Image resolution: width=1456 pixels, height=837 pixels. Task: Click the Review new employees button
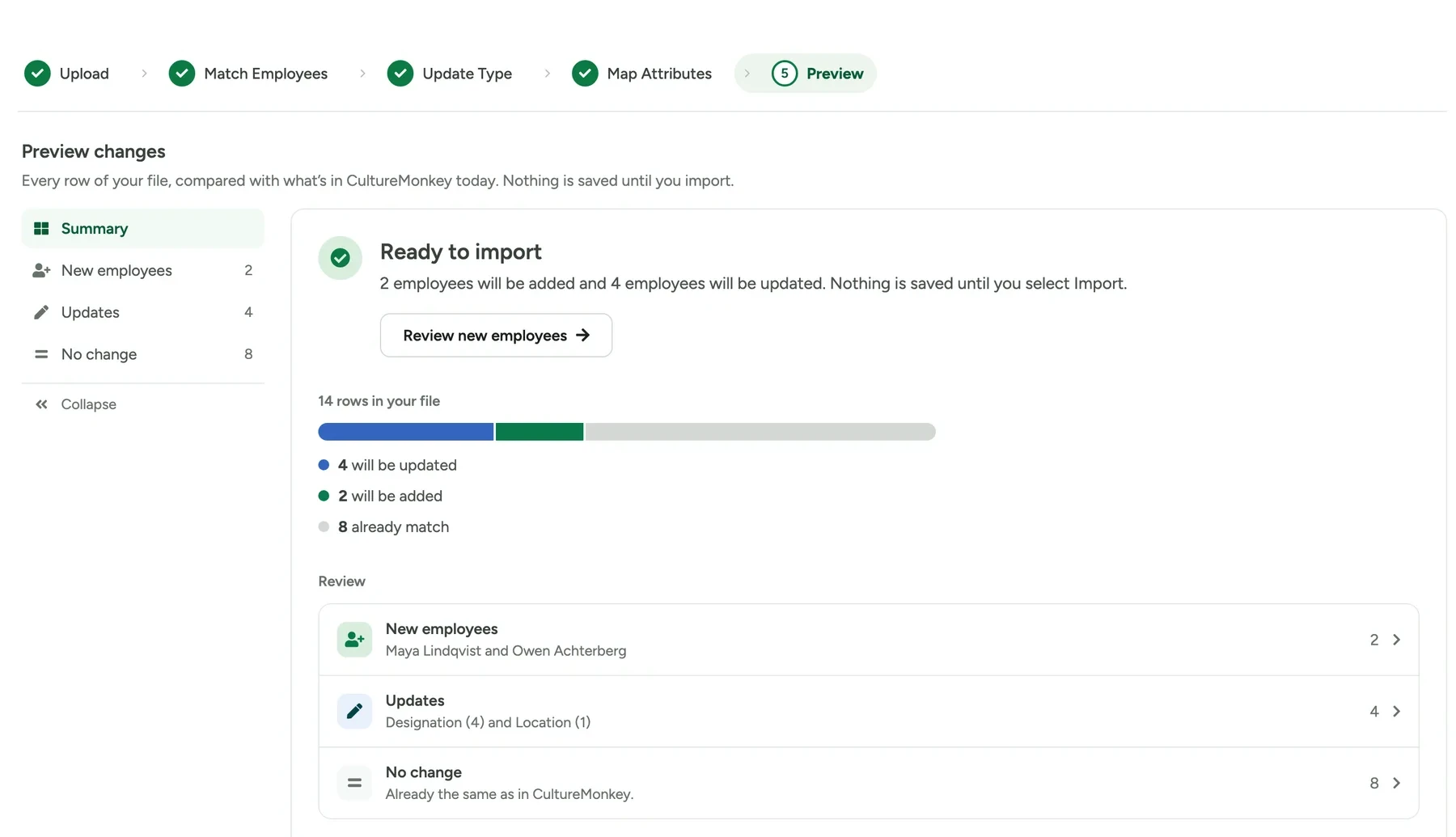click(497, 336)
